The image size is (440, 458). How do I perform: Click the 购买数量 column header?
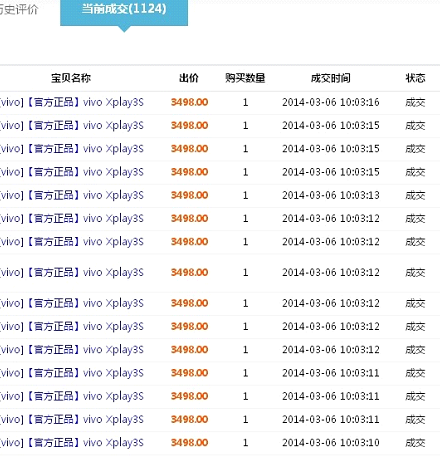click(245, 78)
